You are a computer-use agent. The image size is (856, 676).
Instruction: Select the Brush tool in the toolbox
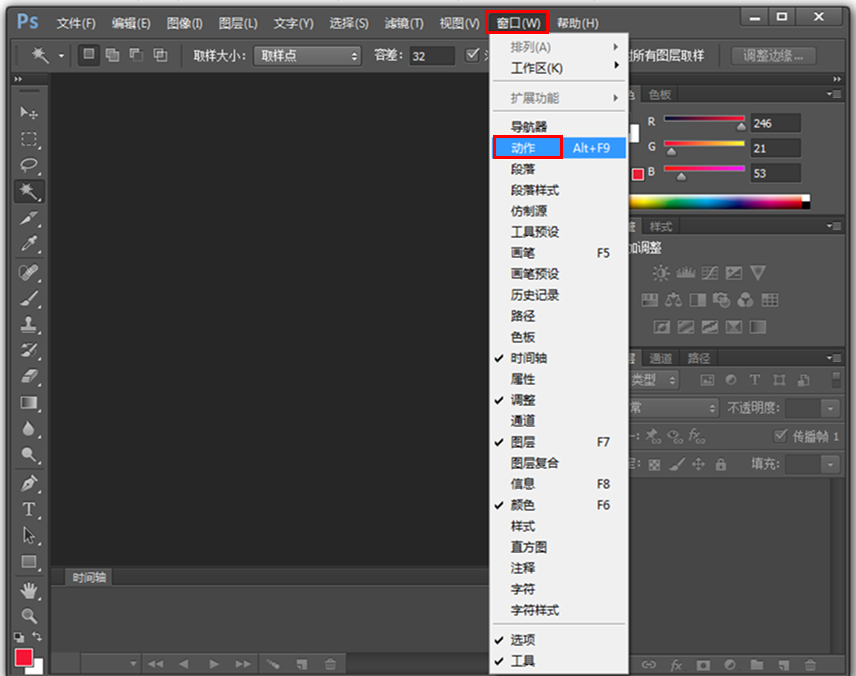29,298
